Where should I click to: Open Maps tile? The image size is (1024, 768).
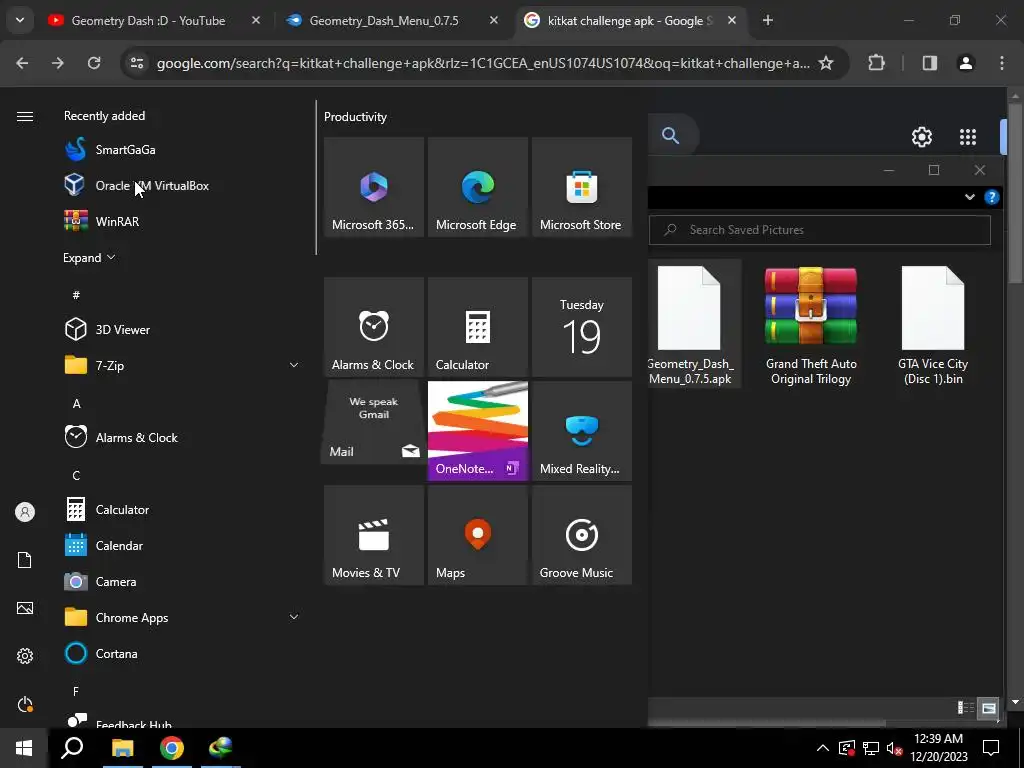pos(477,535)
